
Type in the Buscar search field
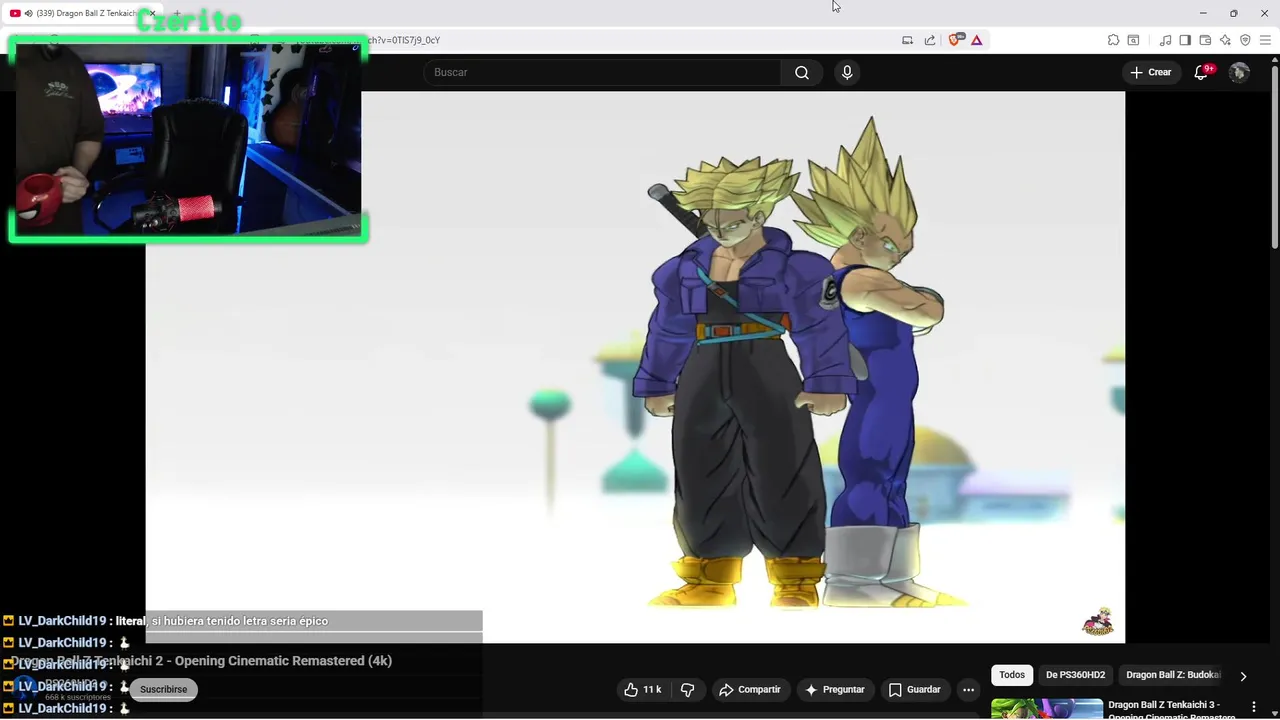602,72
